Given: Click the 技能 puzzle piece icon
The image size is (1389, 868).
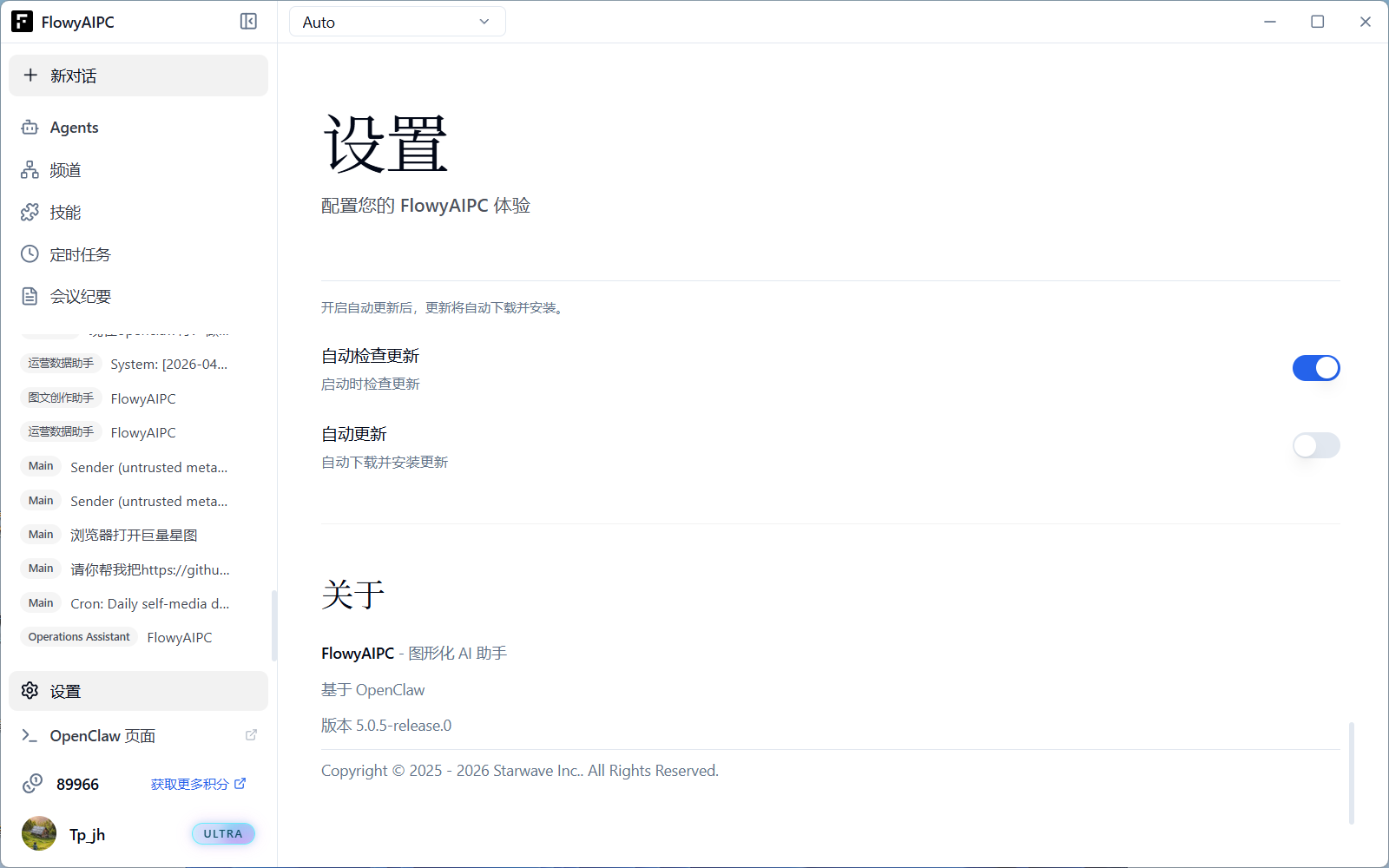Looking at the screenshot, I should click(x=30, y=212).
